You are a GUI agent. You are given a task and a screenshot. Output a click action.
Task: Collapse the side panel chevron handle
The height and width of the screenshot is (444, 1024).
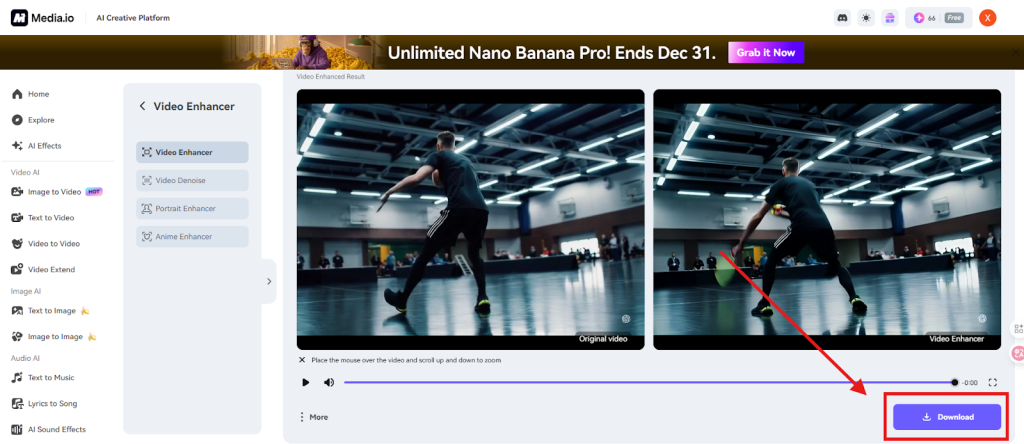click(268, 282)
